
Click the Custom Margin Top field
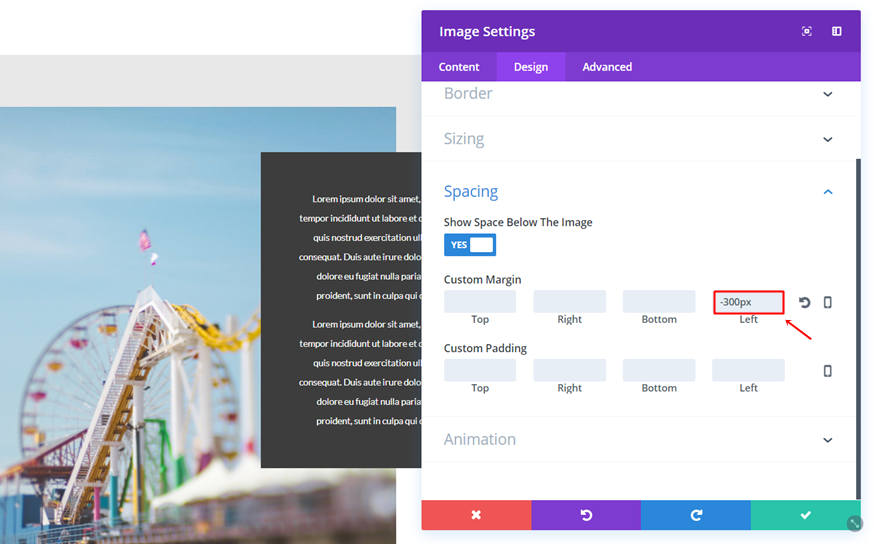click(x=480, y=302)
